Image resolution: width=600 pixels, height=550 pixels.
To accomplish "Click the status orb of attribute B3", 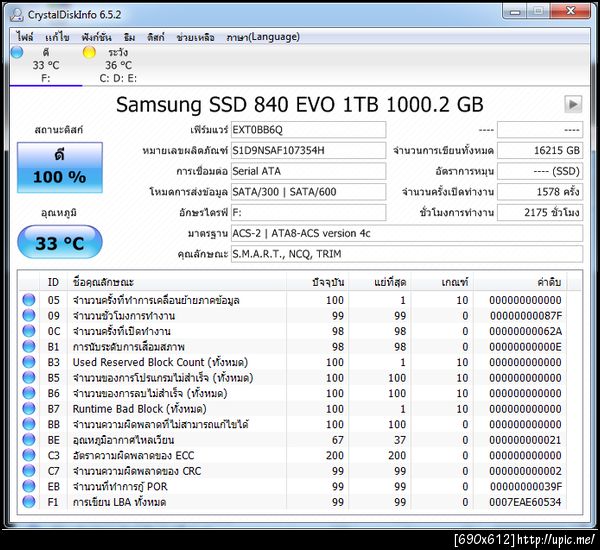I will [29, 362].
